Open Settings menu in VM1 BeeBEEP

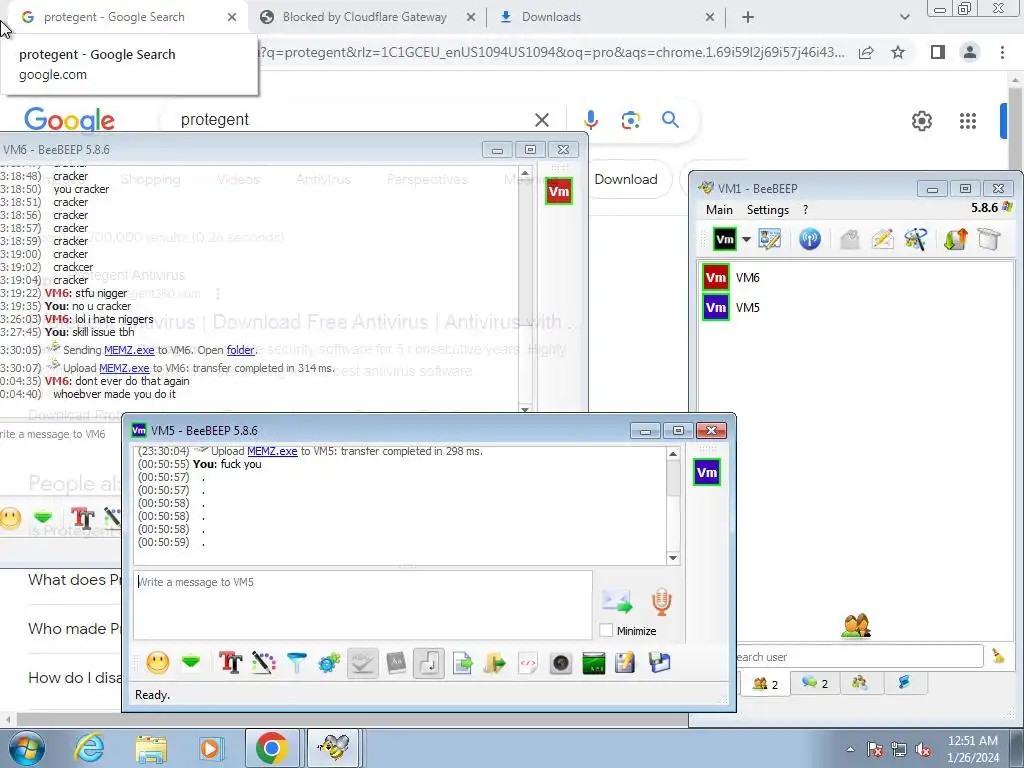click(767, 210)
